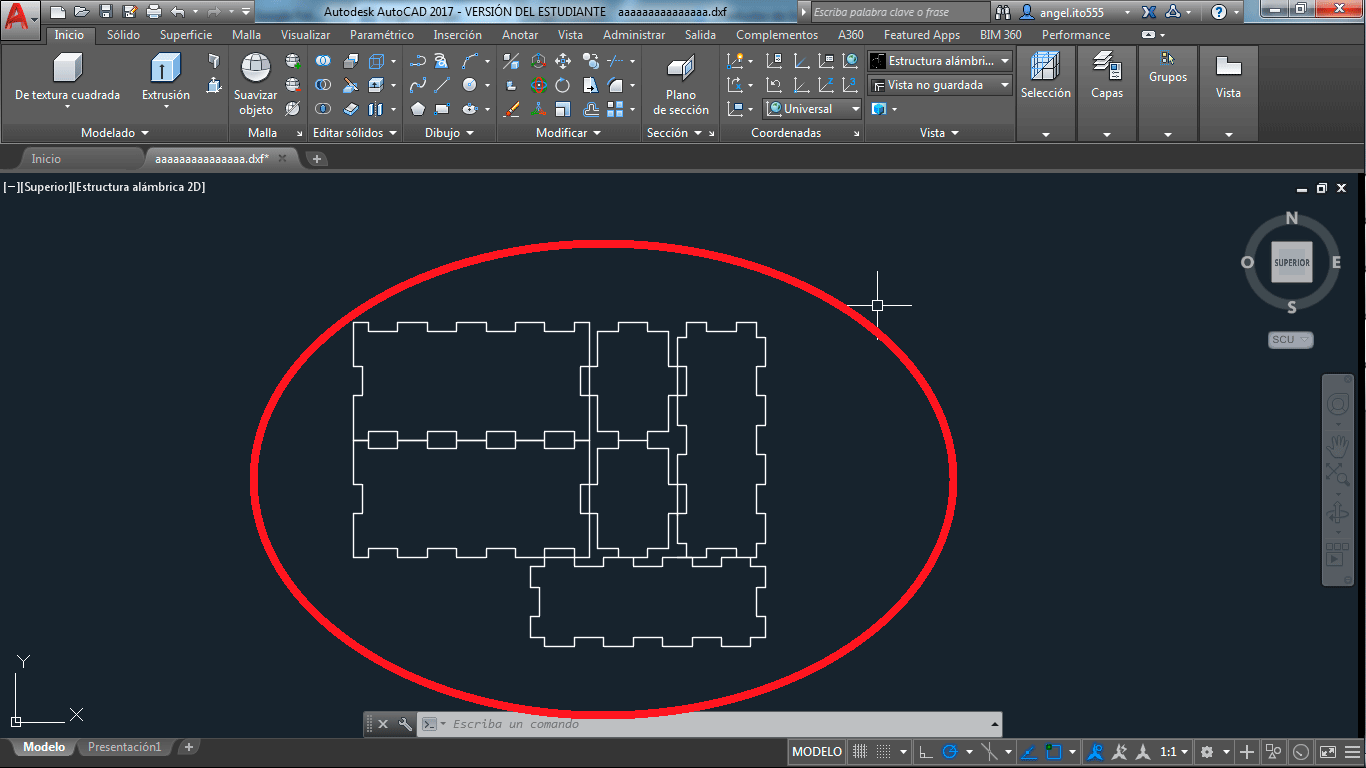1366x768 pixels.
Task: Click the customize wrench icon in command line
Action: coord(405,724)
